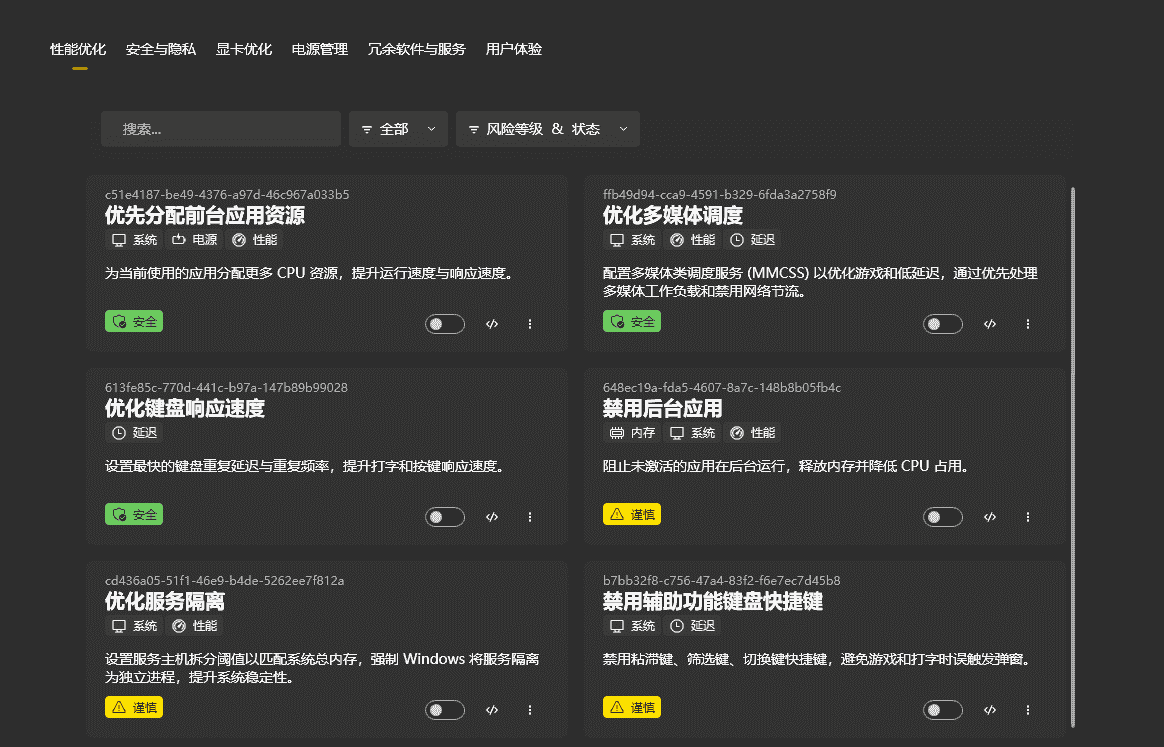Go to the 电源管理 tab
The image size is (1164, 747).
click(x=319, y=50)
